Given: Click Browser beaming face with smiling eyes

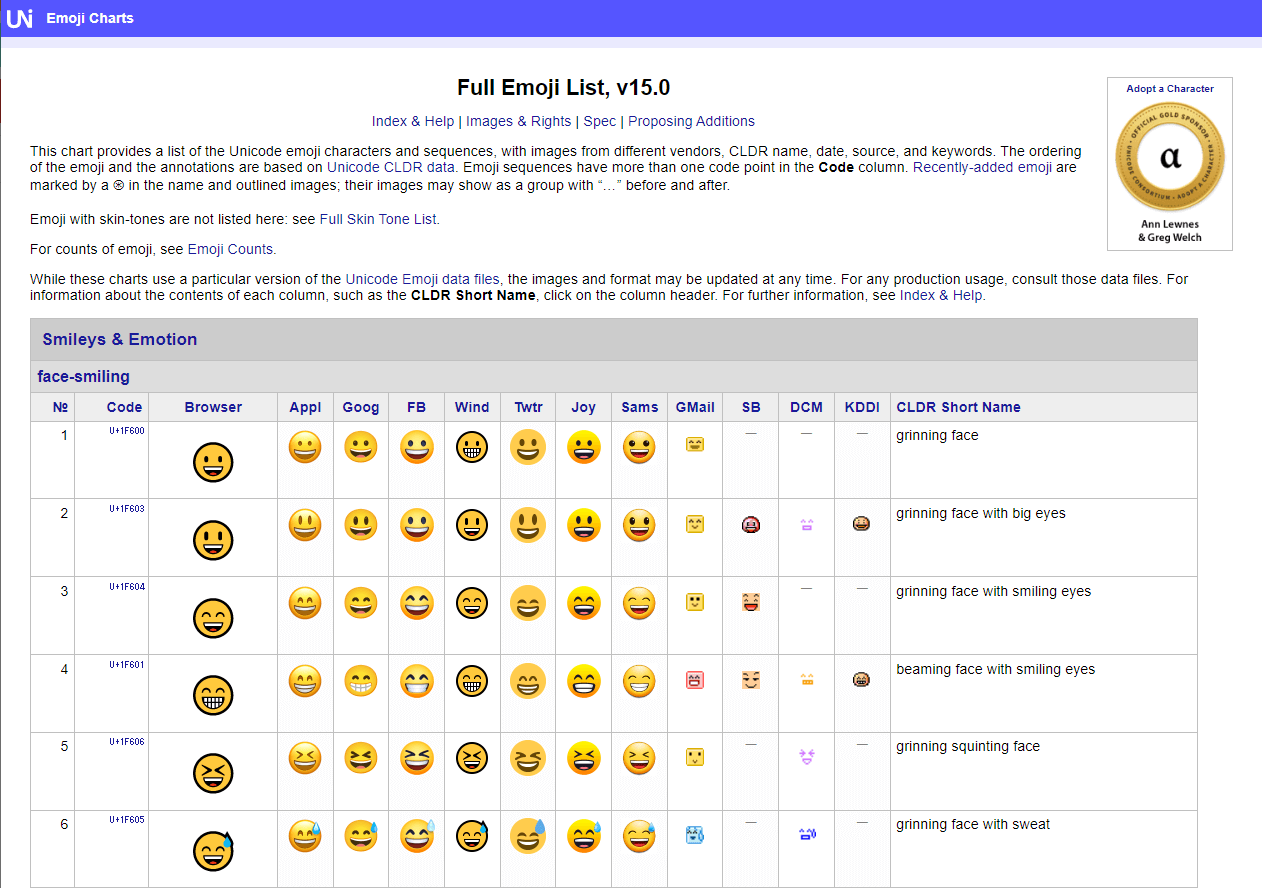Looking at the screenshot, I should coord(213,697).
